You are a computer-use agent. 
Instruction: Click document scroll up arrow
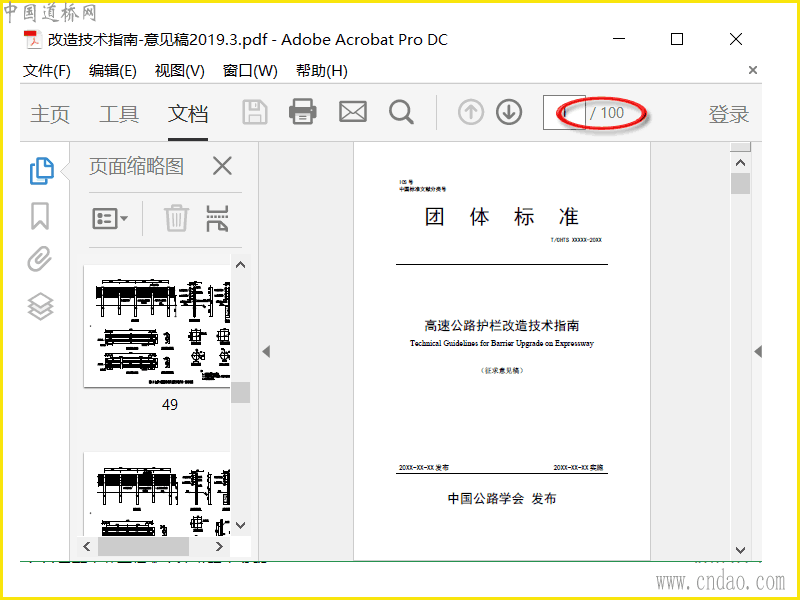[740, 163]
